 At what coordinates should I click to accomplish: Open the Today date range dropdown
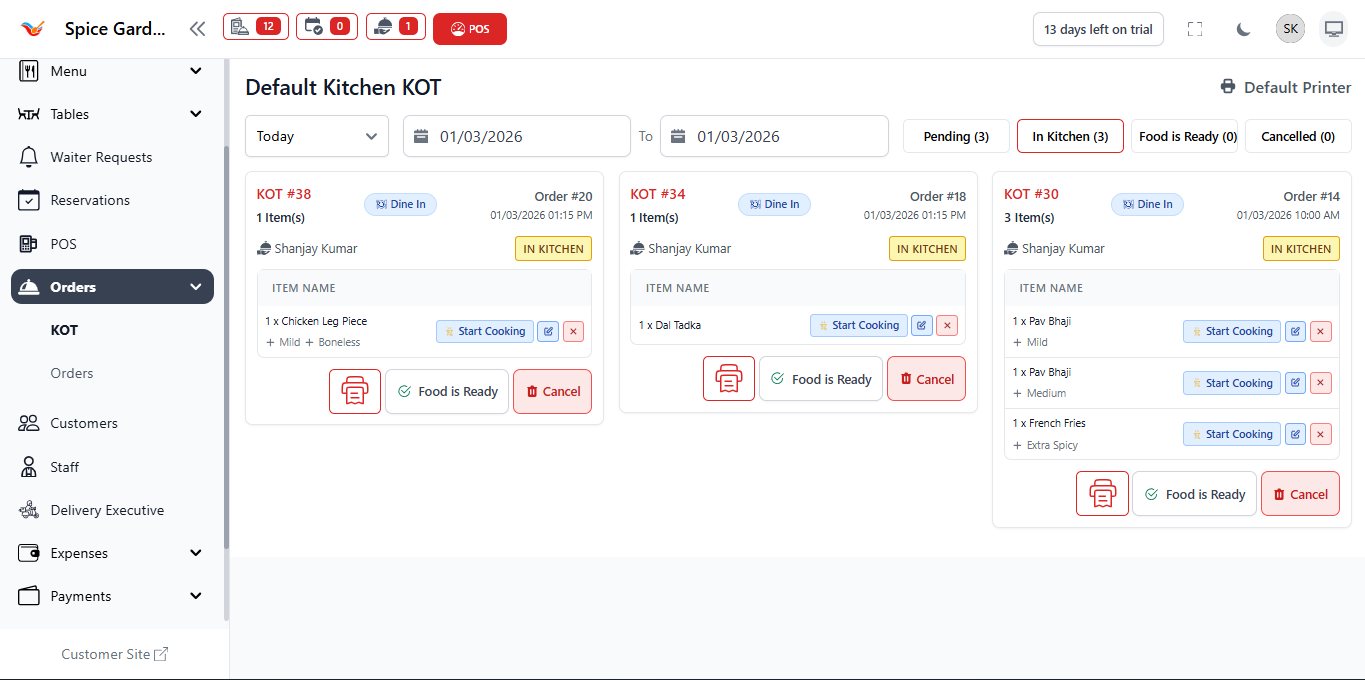click(317, 136)
